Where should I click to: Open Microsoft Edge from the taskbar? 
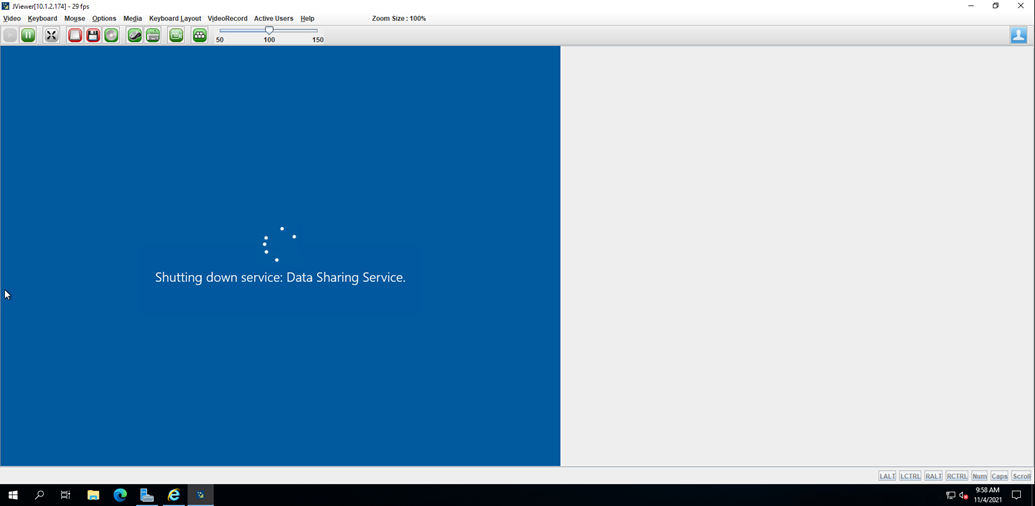[x=120, y=495]
